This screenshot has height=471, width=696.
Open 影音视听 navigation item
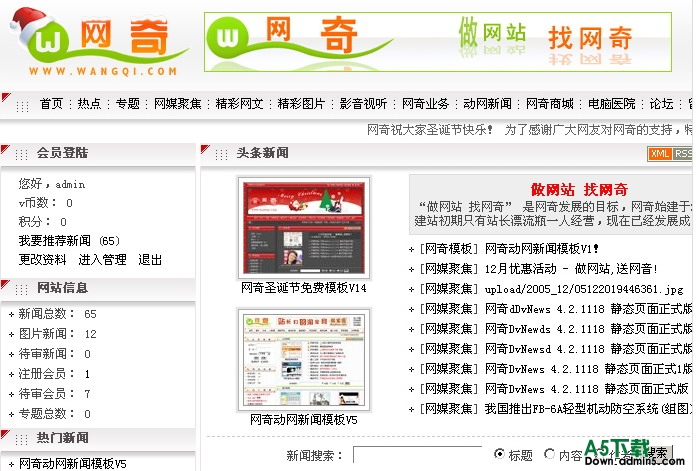[363, 104]
